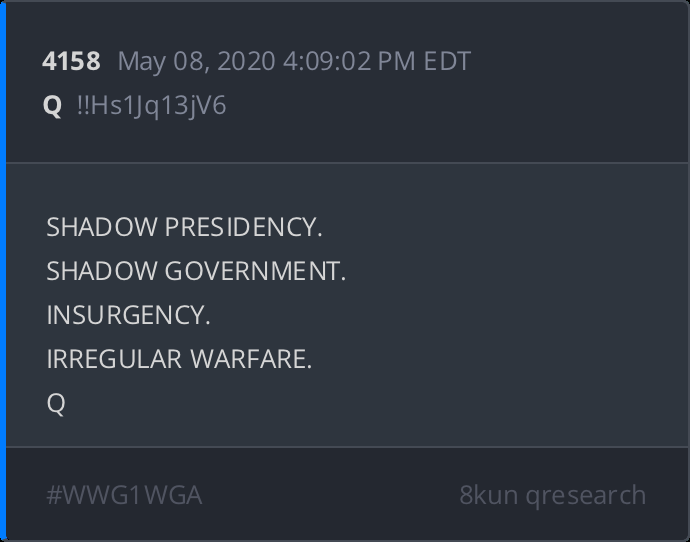
Task: Click post number 4158
Action: point(71,61)
